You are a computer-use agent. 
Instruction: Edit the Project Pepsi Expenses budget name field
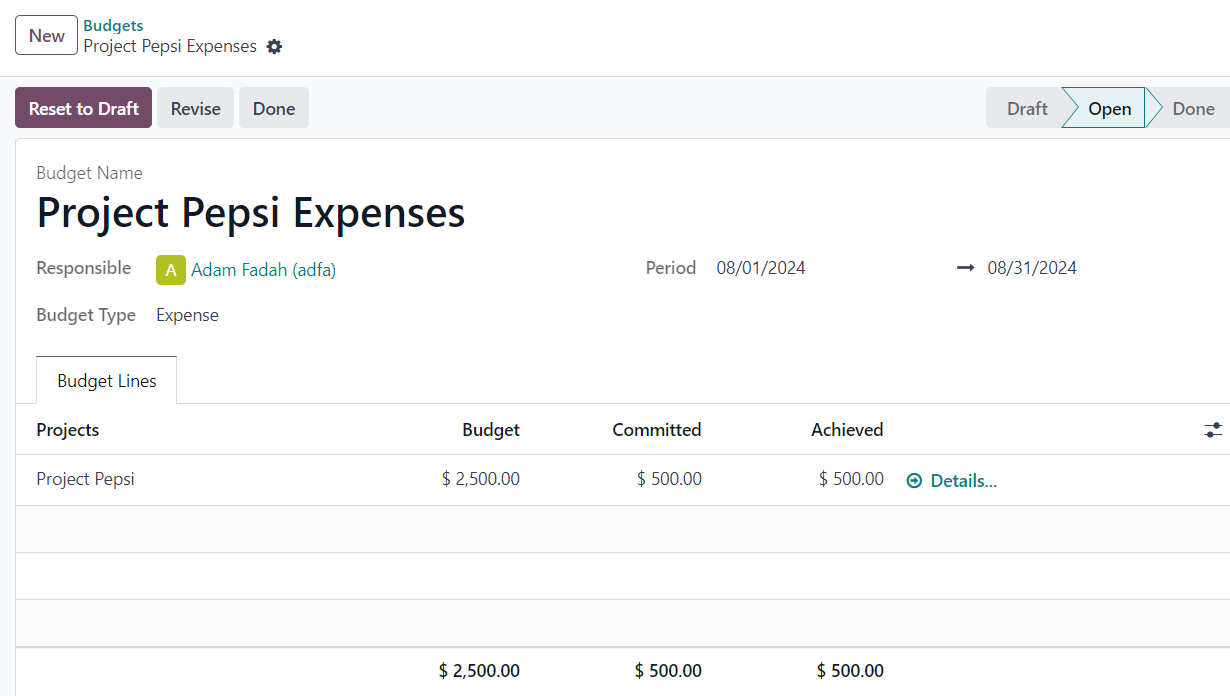(x=251, y=213)
